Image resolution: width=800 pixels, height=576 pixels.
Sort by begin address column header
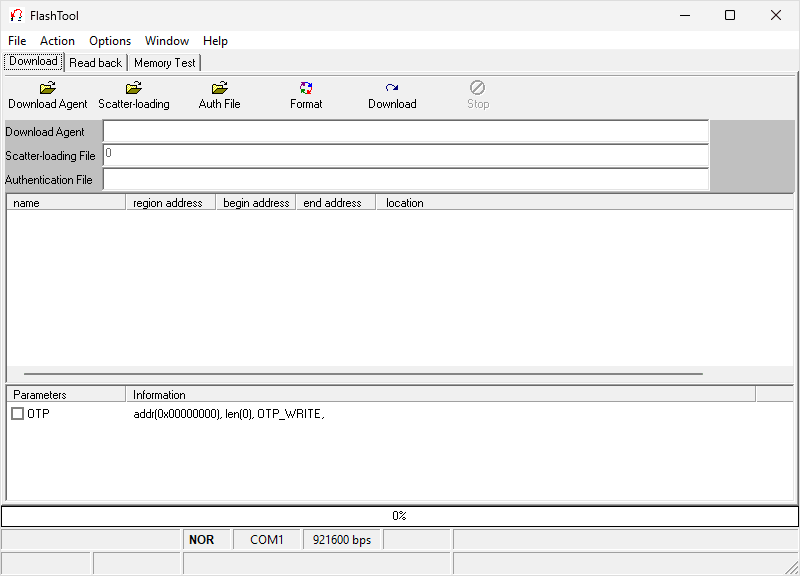click(x=256, y=203)
